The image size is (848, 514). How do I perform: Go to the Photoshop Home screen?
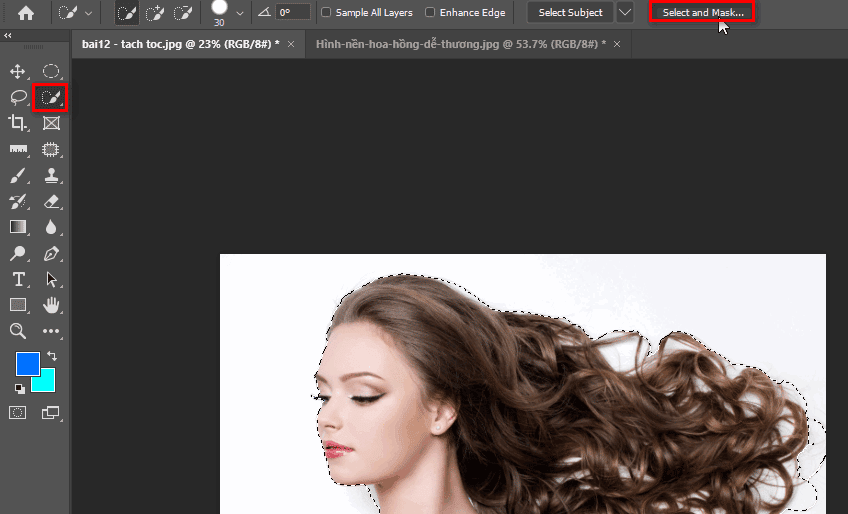click(25, 12)
